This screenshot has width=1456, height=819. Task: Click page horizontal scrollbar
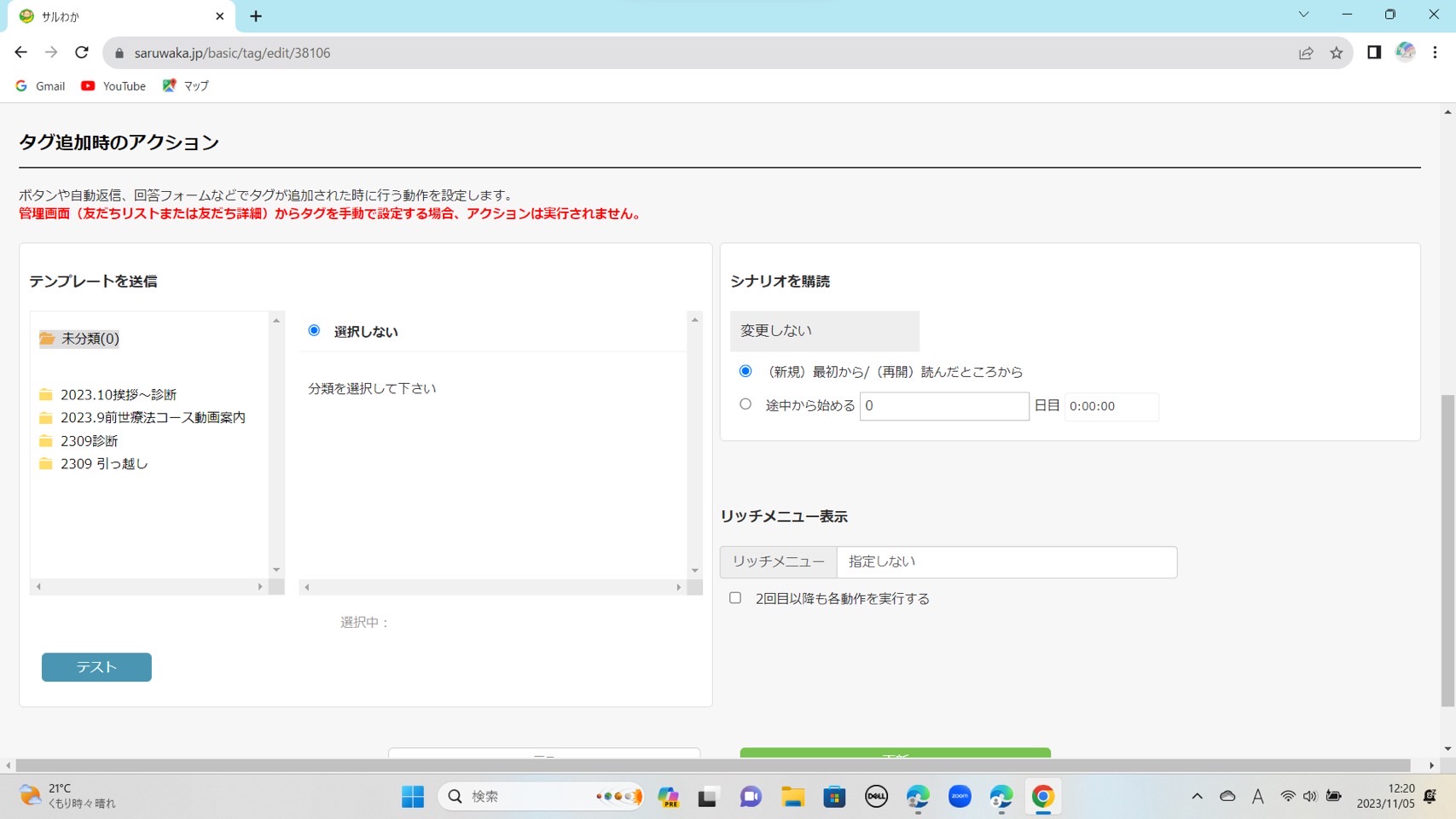pos(713,765)
